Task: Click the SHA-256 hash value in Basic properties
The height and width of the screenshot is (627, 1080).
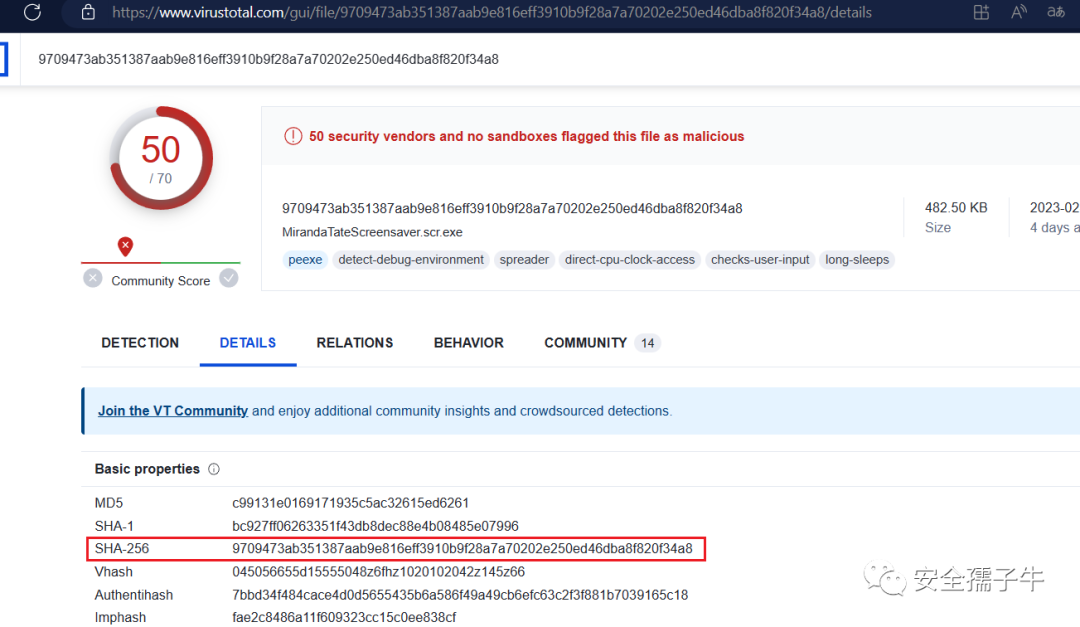Action: 462,548
